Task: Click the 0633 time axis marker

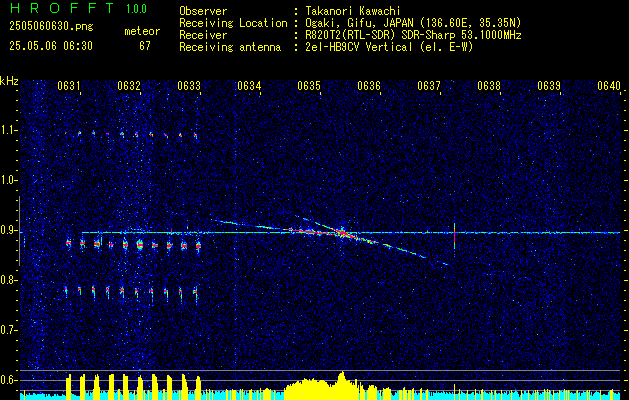Action: [x=189, y=85]
